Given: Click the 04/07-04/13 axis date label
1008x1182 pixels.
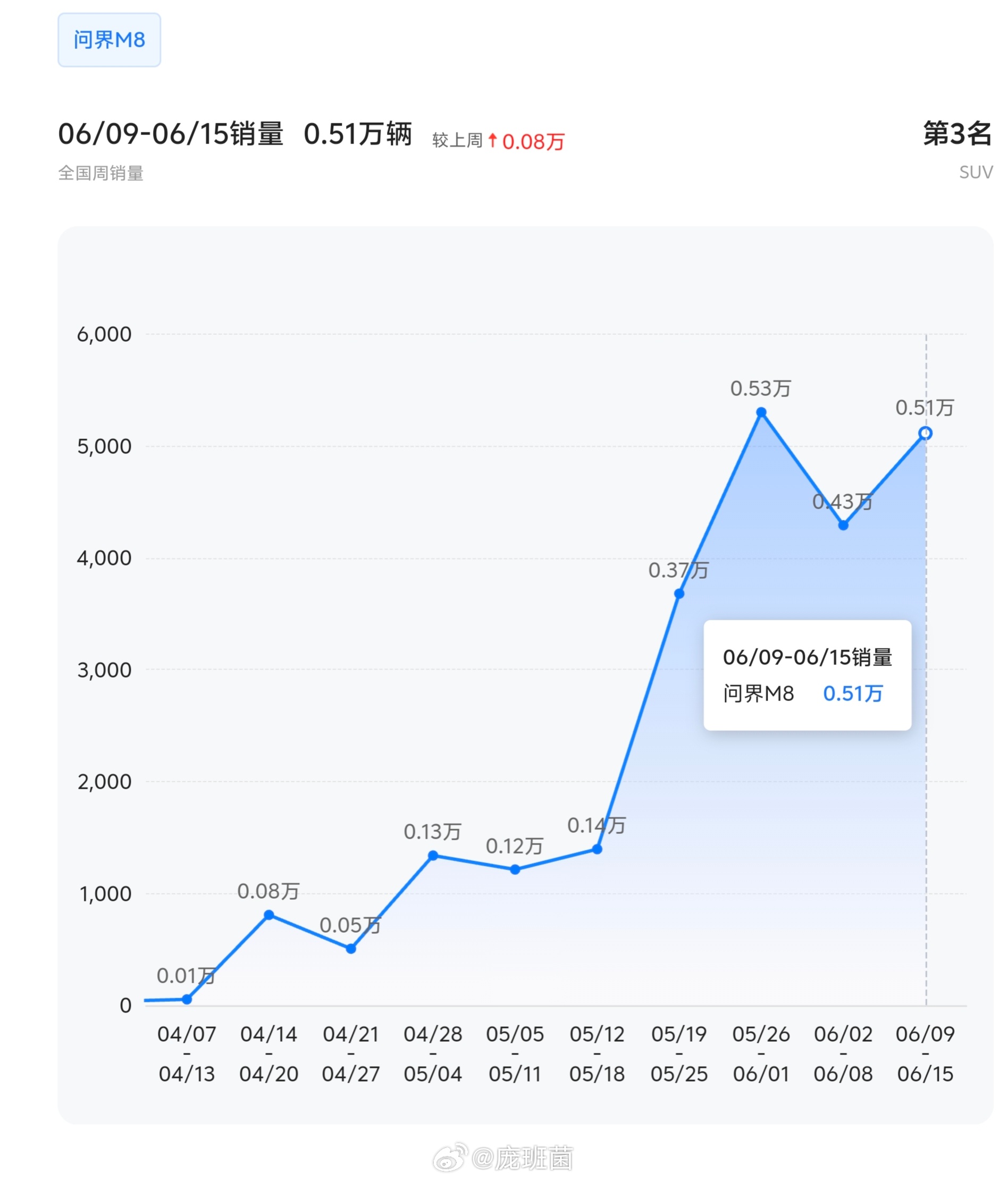Looking at the screenshot, I should 187,1053.
